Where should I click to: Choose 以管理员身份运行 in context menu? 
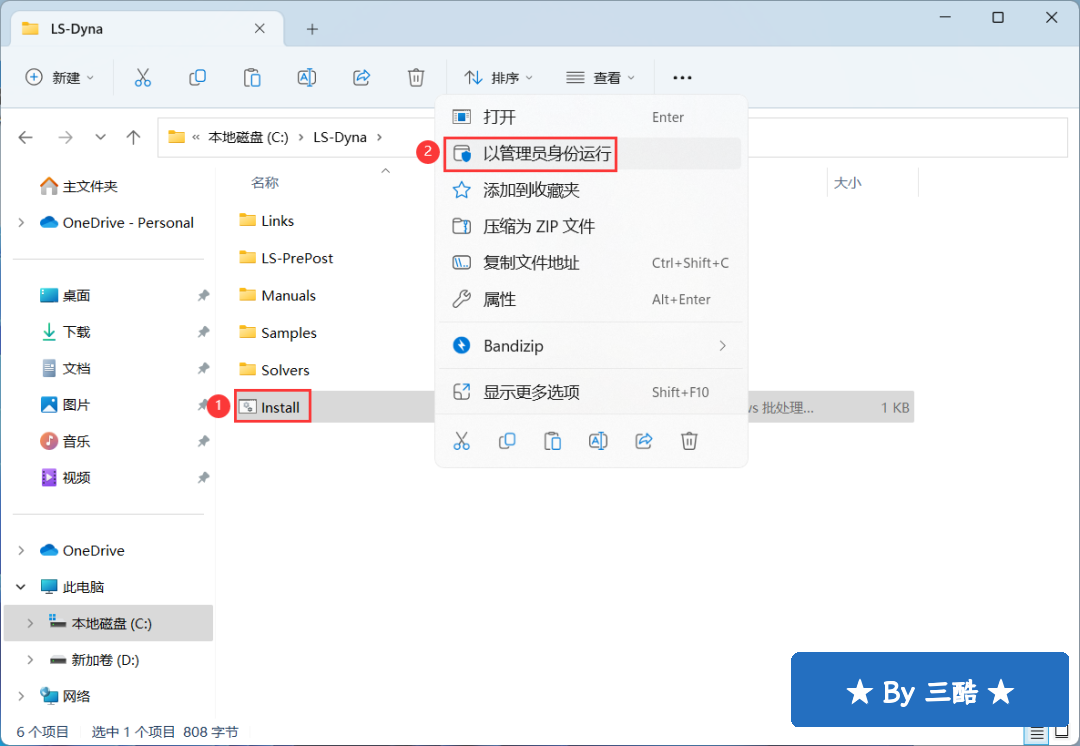590,154
